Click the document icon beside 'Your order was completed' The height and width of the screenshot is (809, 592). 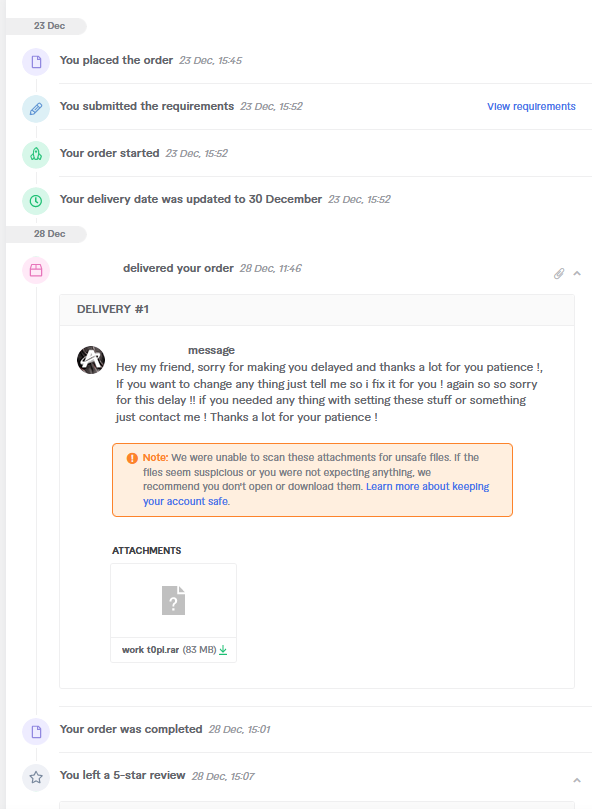tap(36, 731)
